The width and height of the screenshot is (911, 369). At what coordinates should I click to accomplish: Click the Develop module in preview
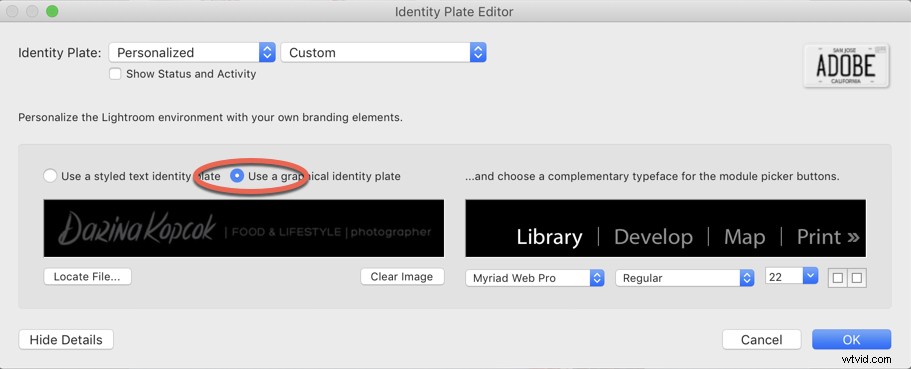tap(653, 237)
